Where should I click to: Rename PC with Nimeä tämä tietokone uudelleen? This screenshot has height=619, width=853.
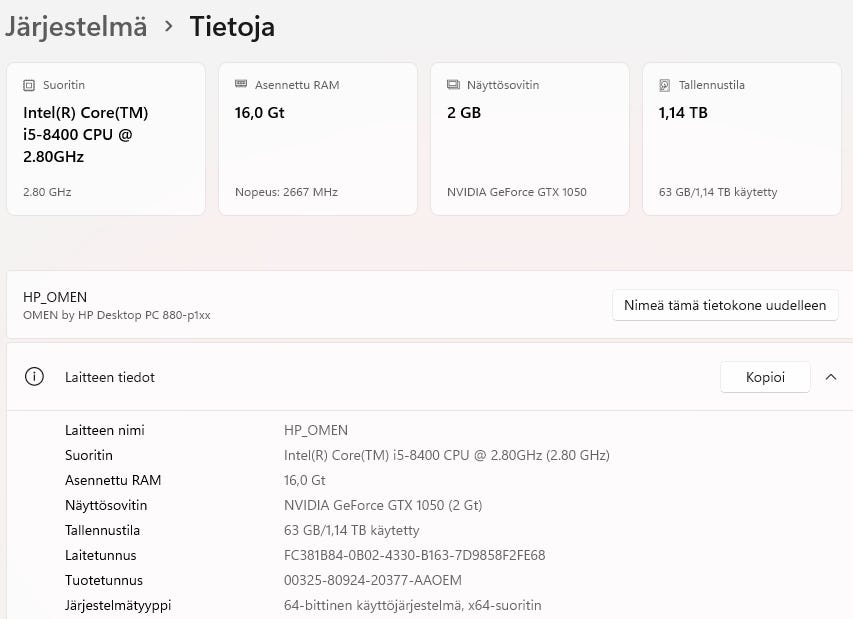pos(725,305)
